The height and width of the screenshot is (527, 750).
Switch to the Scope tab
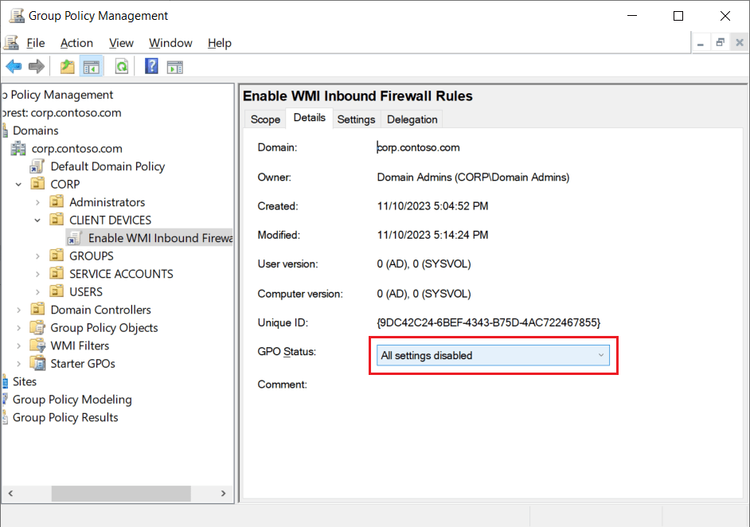265,119
